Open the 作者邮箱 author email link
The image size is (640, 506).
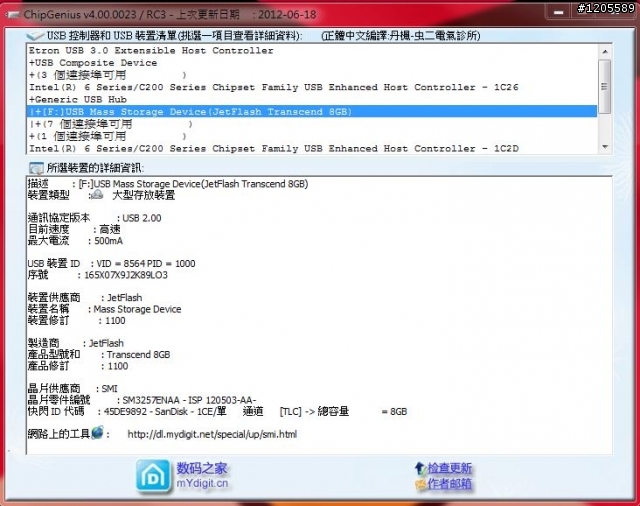(x=449, y=484)
